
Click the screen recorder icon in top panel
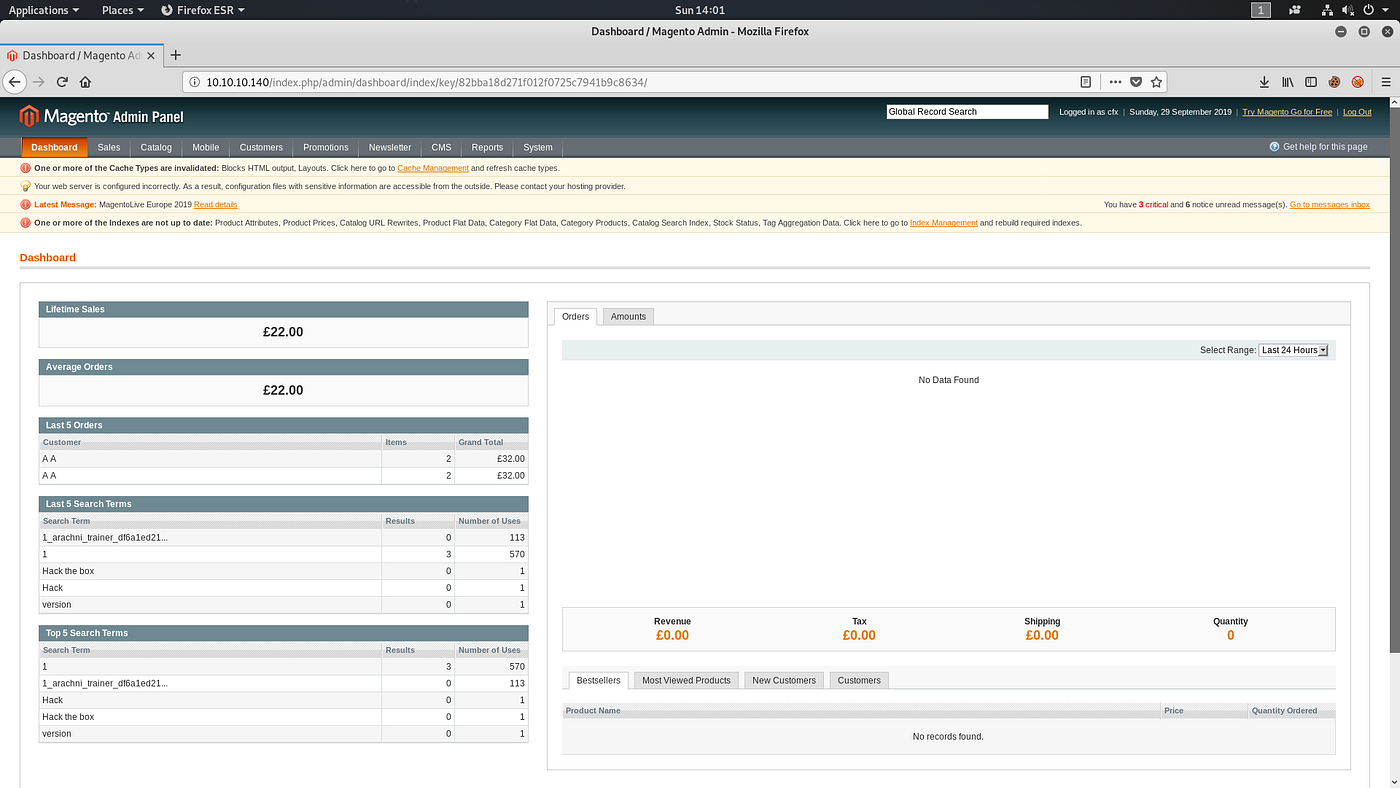pyautogui.click(x=1295, y=10)
